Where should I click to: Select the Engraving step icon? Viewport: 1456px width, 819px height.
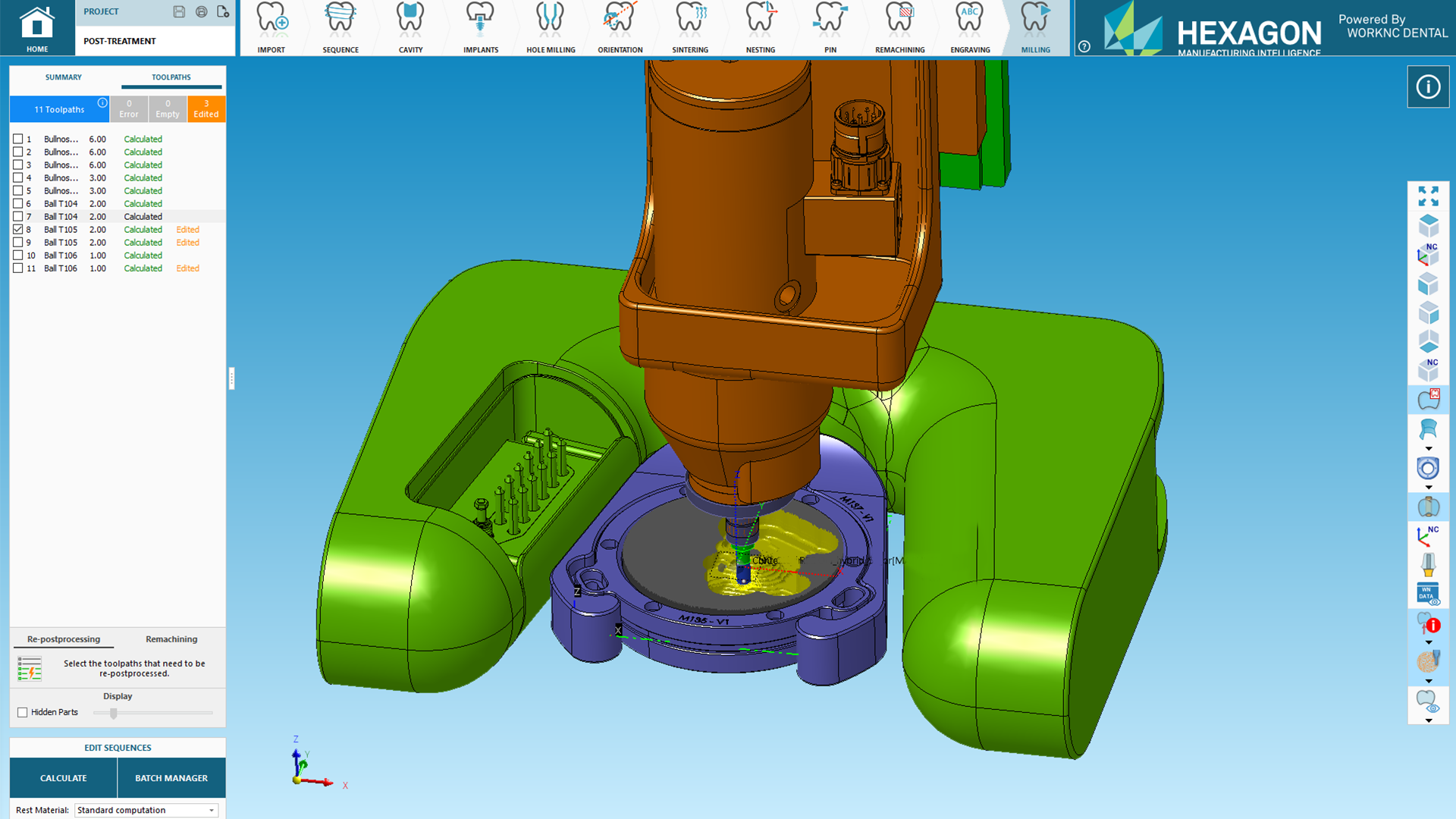969,27
